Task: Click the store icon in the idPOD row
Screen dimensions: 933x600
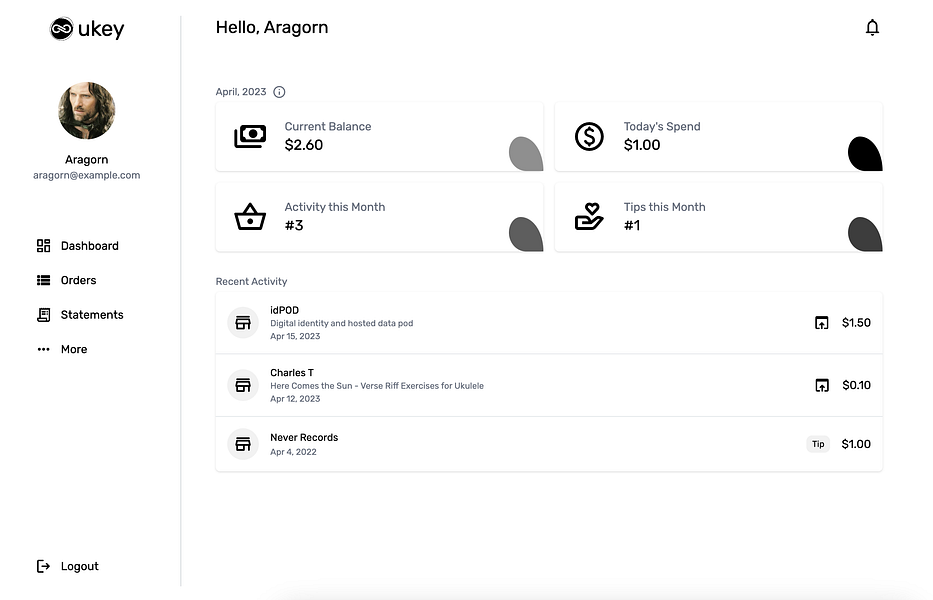Action: pyautogui.click(x=243, y=323)
